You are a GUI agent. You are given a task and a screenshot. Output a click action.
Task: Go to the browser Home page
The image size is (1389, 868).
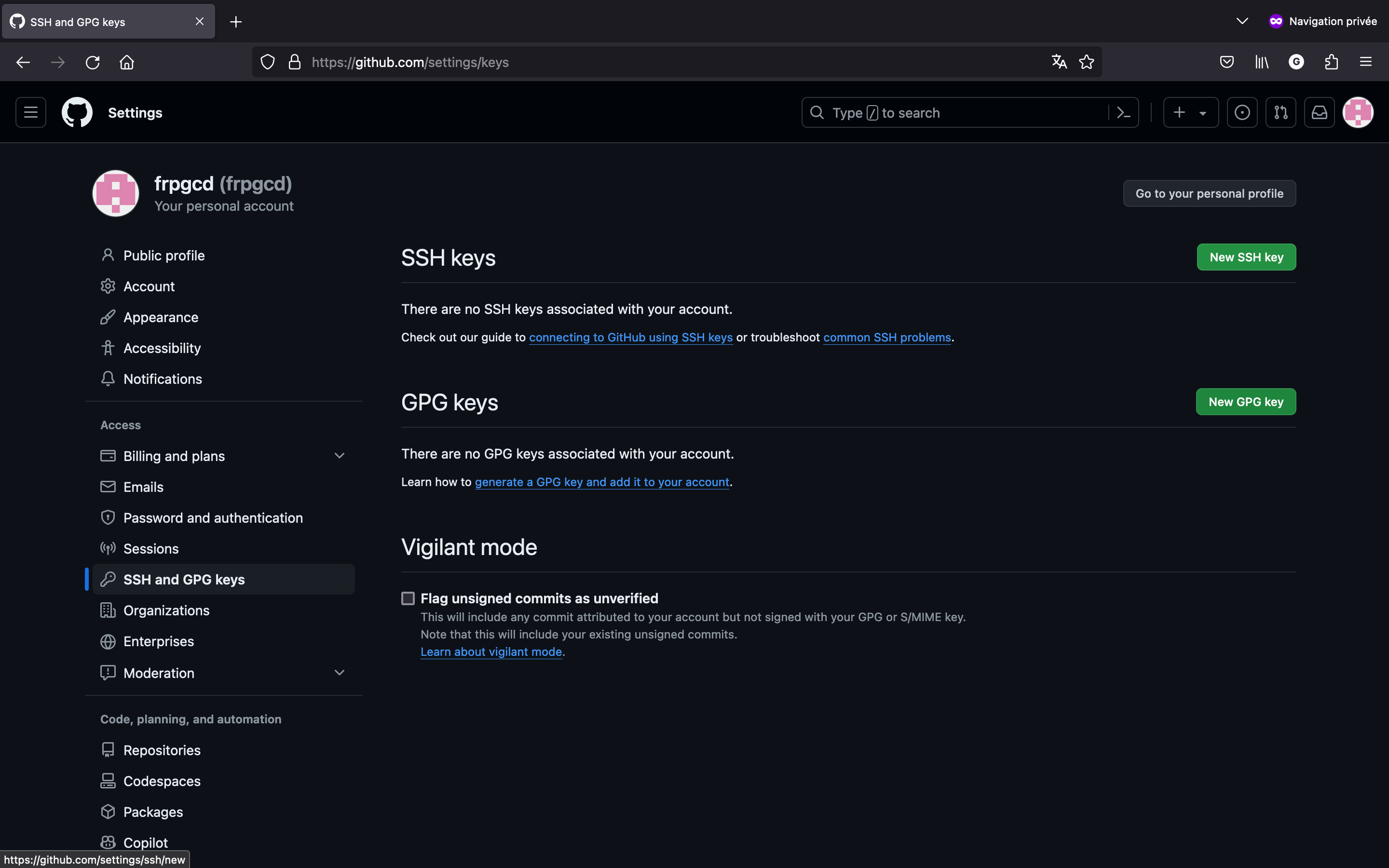[x=127, y=62]
